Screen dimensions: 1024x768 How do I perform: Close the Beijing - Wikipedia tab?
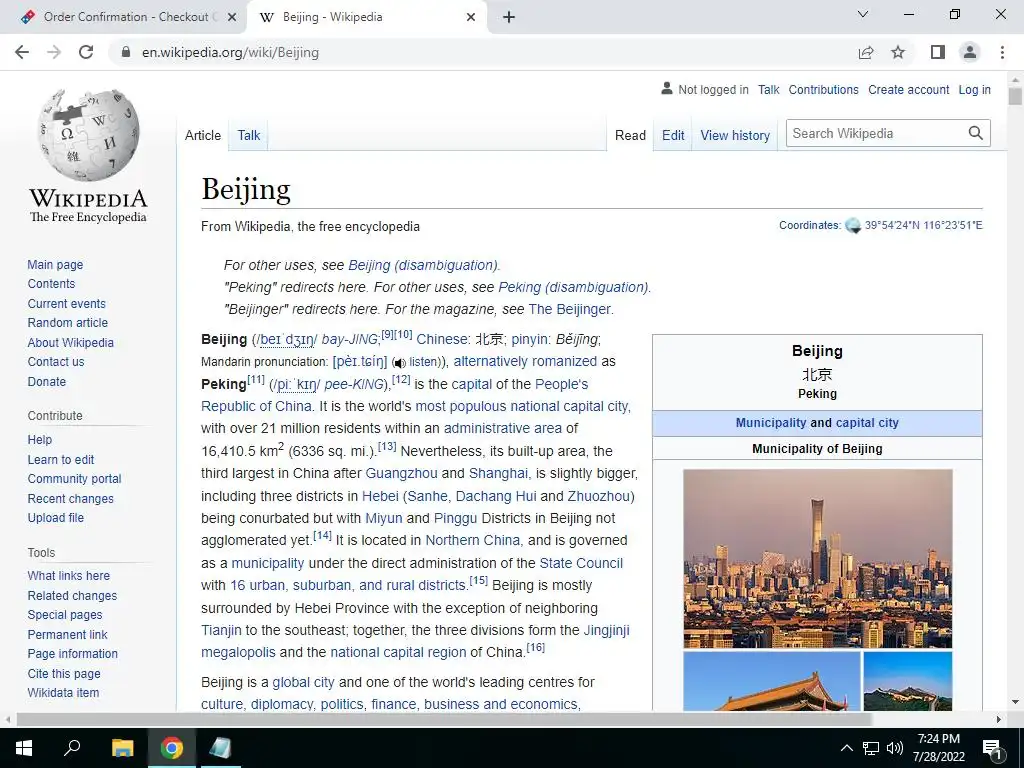pyautogui.click(x=471, y=17)
